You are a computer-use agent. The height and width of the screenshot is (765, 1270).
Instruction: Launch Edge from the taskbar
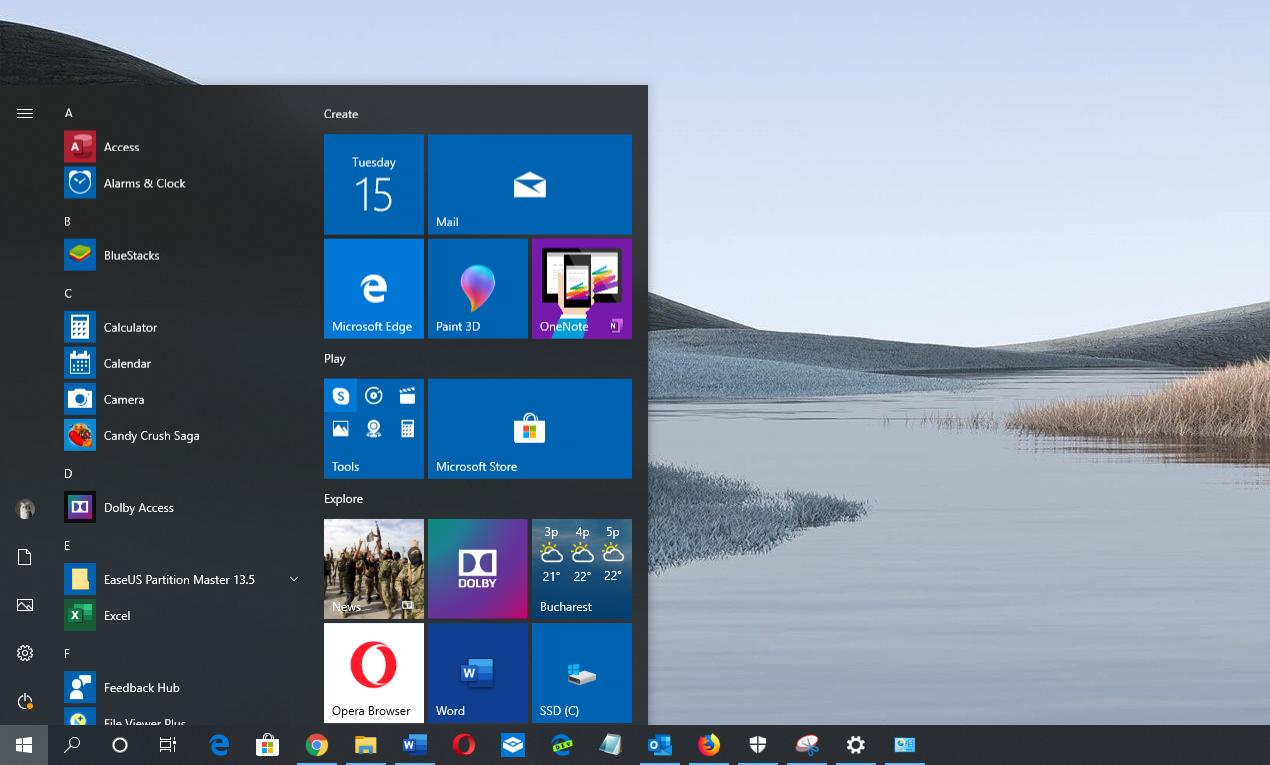[219, 745]
